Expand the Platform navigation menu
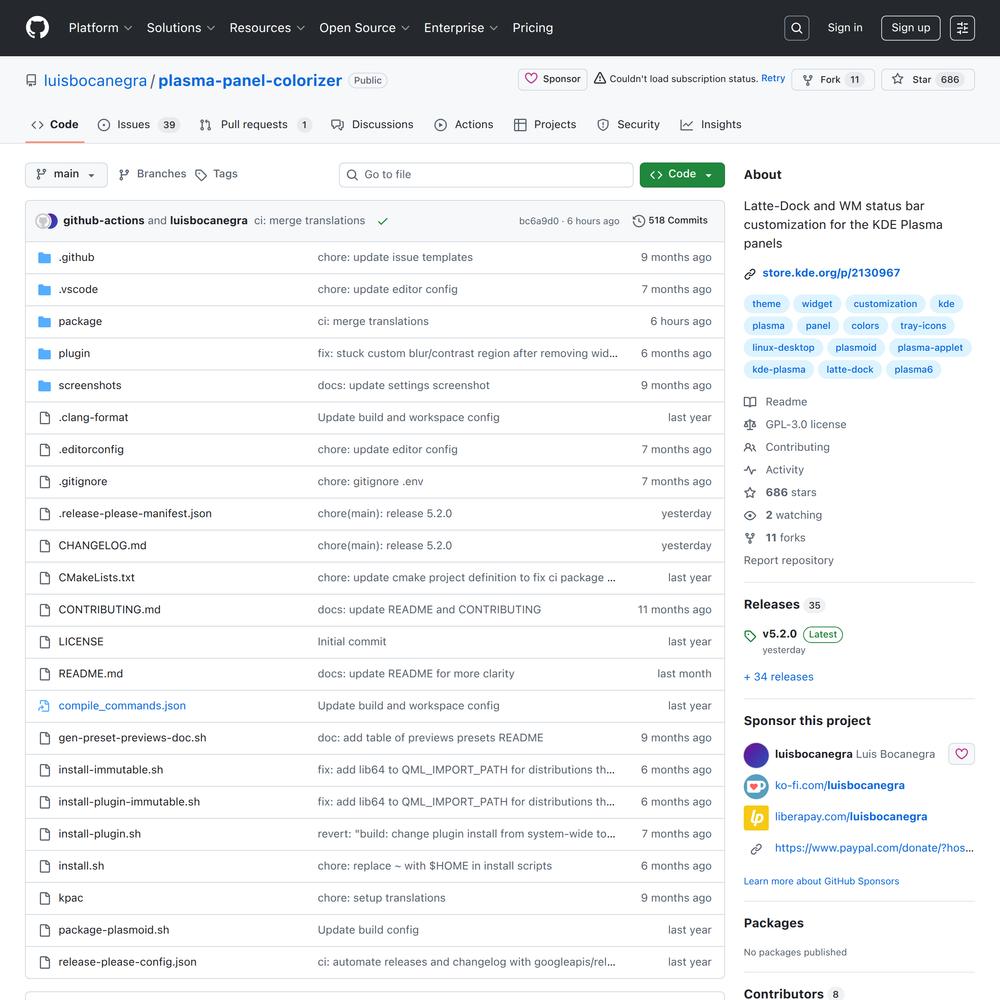Image resolution: width=1000 pixels, height=1000 pixels. coord(100,28)
